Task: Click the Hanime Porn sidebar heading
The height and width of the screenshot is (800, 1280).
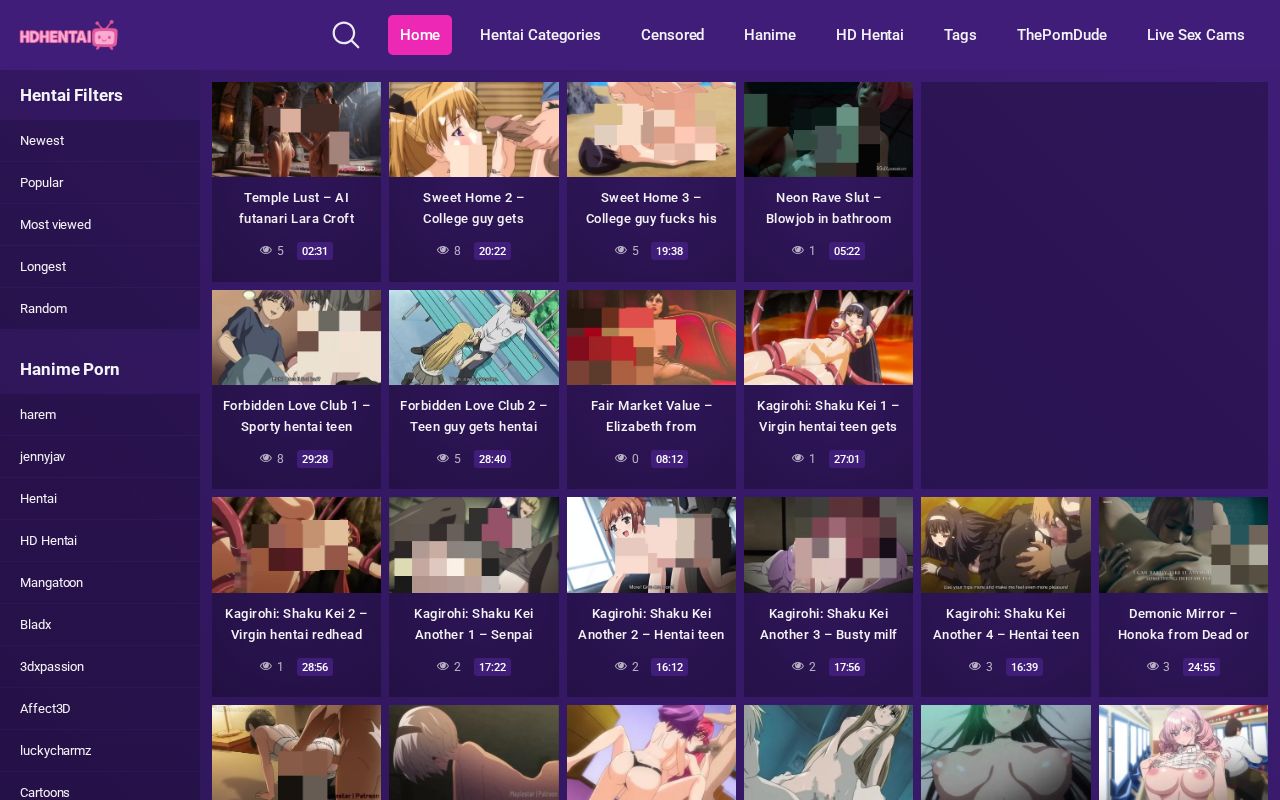Action: (x=70, y=369)
